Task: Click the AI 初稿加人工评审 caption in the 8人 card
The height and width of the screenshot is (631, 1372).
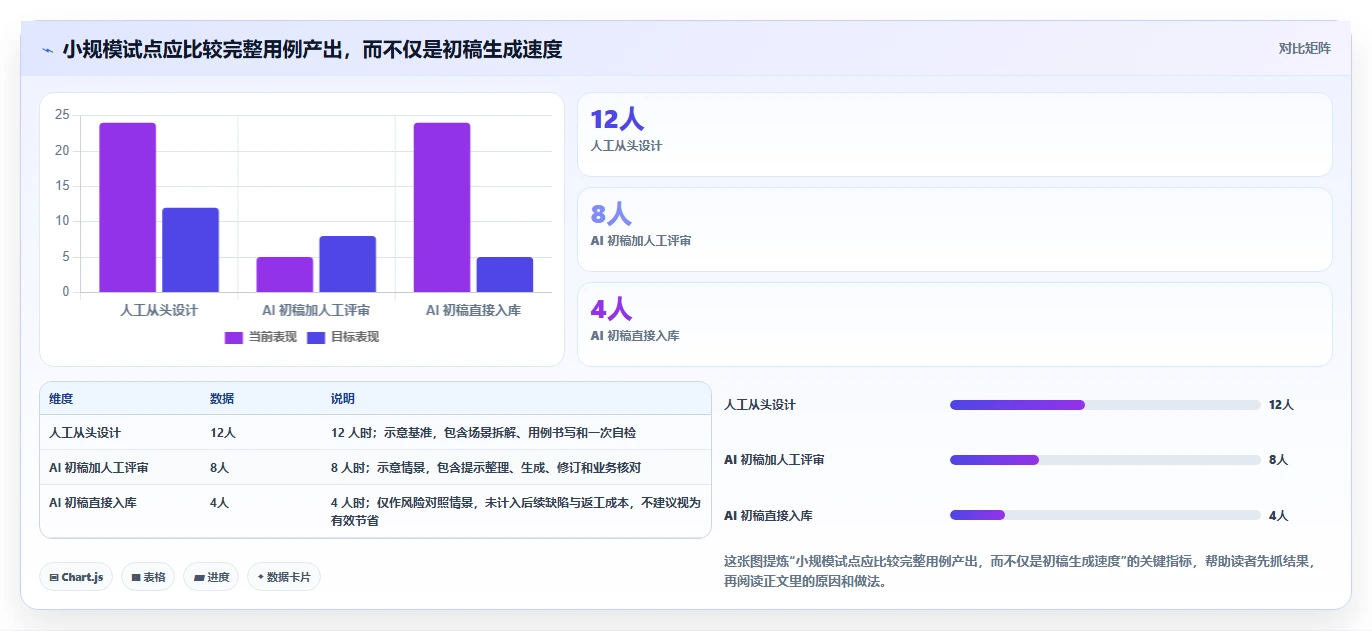Action: 641,241
